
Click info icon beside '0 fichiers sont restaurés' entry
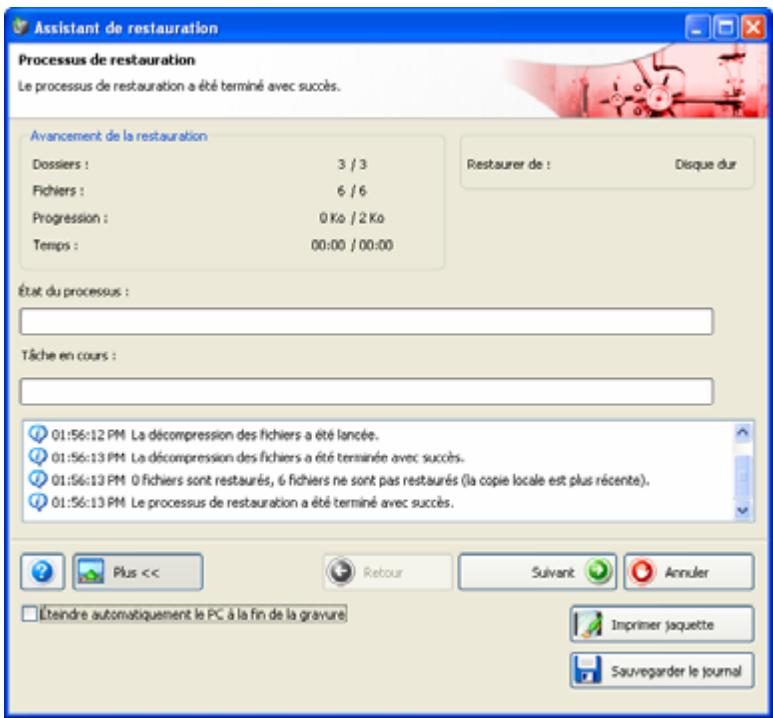click(x=38, y=479)
